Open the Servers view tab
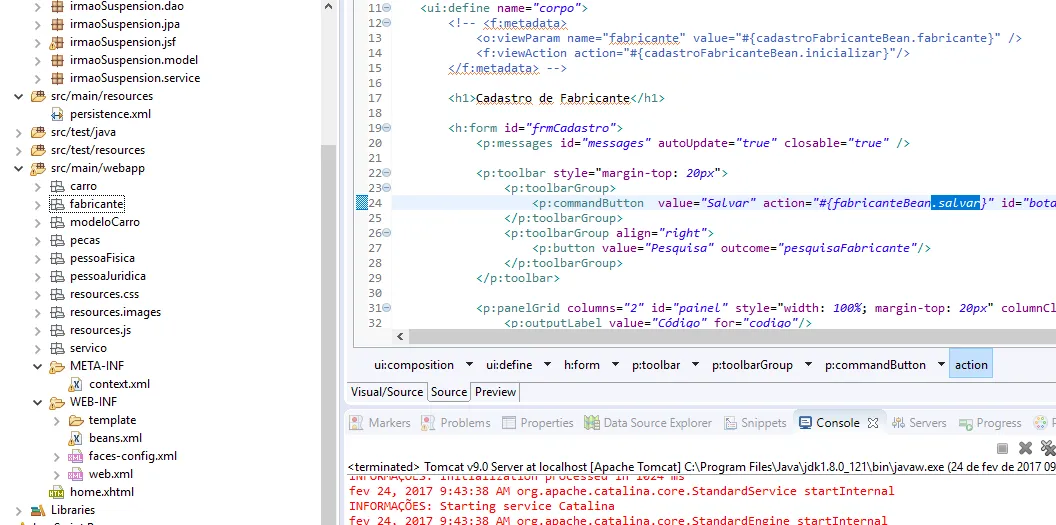Screen dimensions: 1056x525 click(x=919, y=423)
